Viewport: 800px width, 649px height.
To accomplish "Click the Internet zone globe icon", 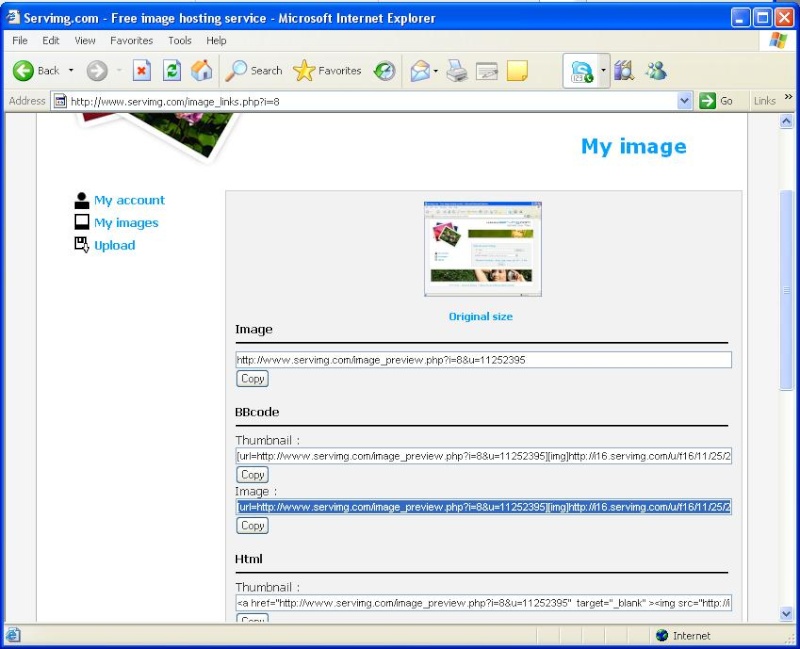I will 662,635.
